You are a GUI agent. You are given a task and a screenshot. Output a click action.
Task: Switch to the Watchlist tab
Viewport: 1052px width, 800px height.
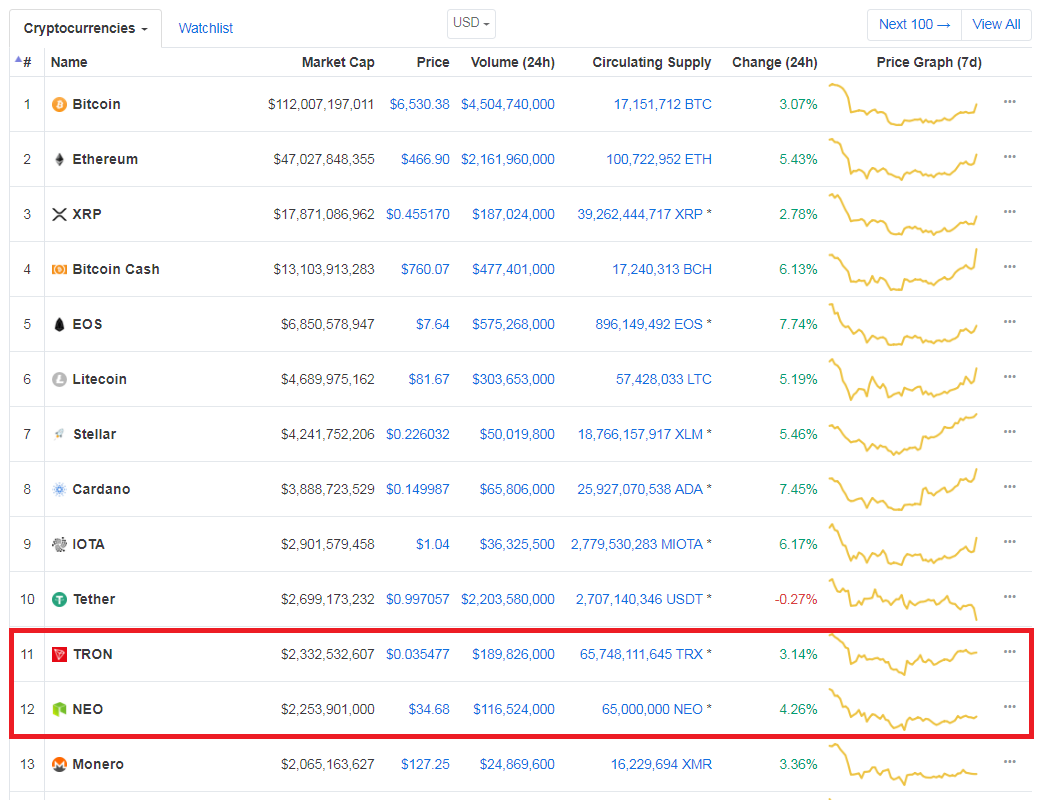205,28
